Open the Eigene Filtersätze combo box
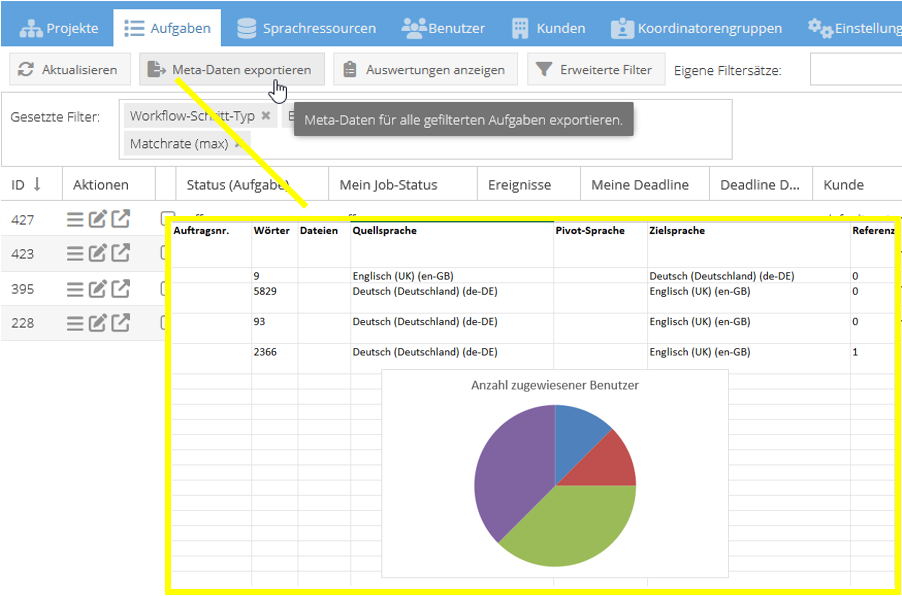 point(855,70)
